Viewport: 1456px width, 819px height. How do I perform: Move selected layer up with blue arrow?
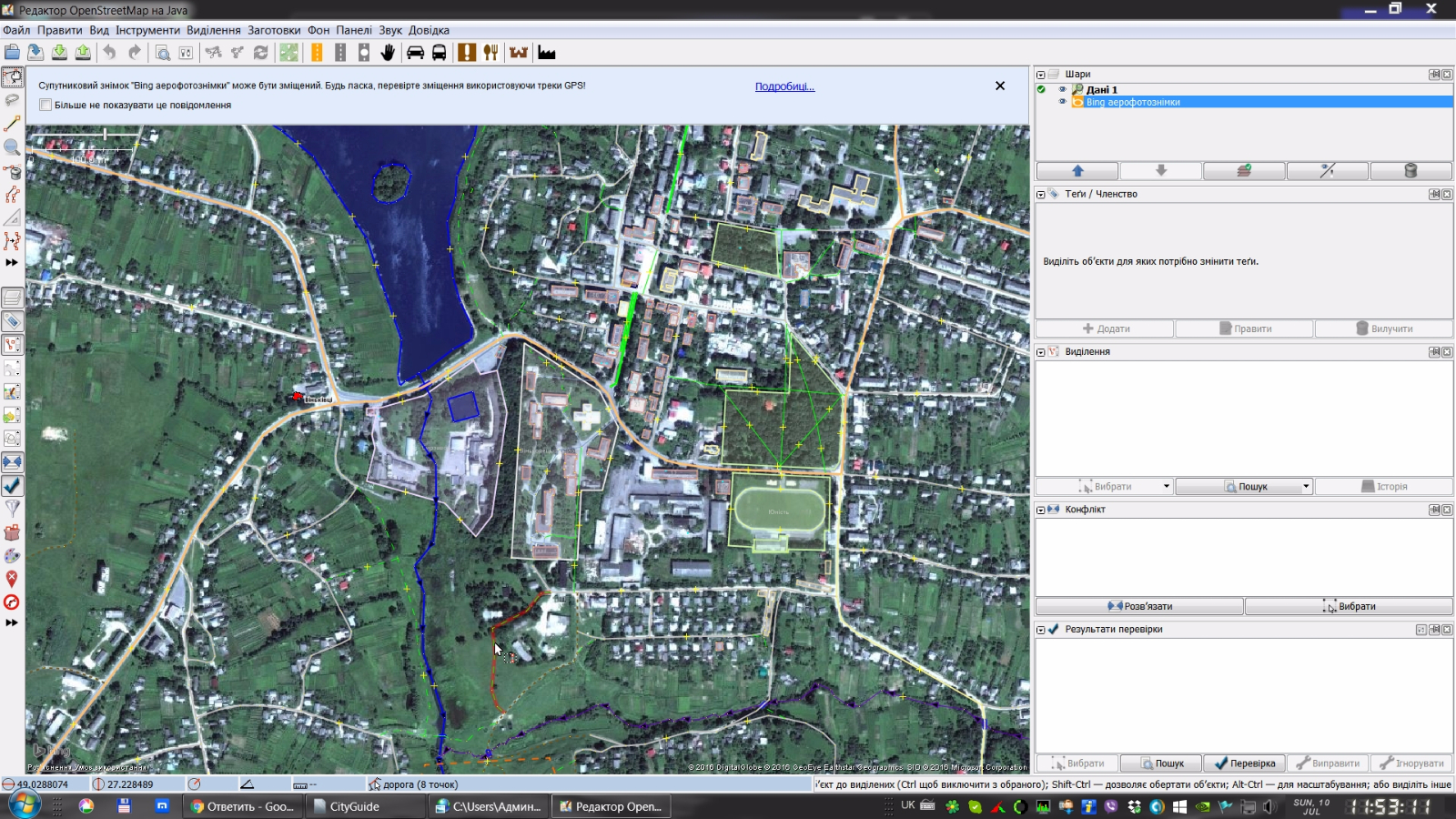click(x=1077, y=171)
